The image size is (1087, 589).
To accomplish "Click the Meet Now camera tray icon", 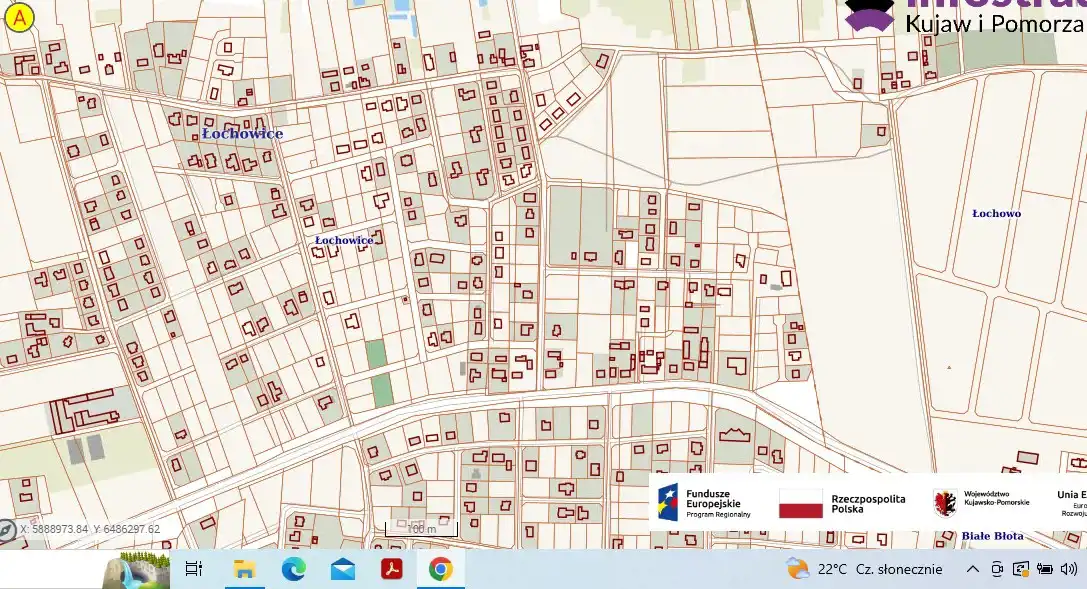I will [x=997, y=569].
